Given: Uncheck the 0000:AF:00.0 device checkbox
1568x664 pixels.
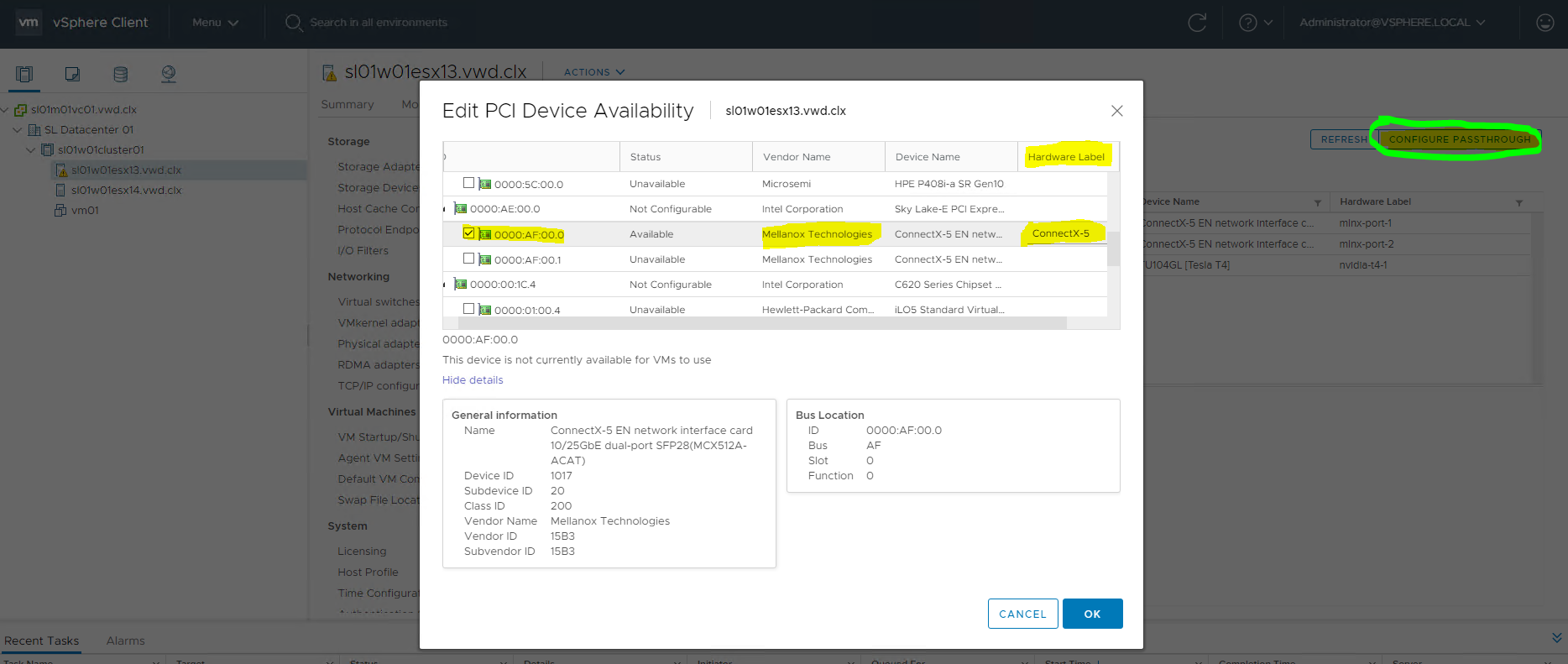Looking at the screenshot, I should coord(469,233).
